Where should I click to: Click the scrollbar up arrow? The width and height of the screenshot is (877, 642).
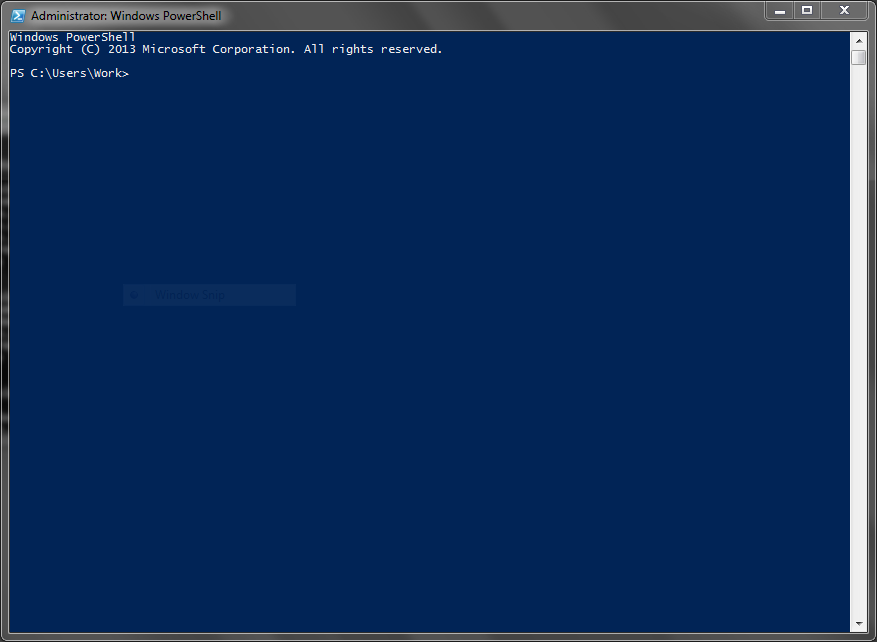tap(859, 41)
